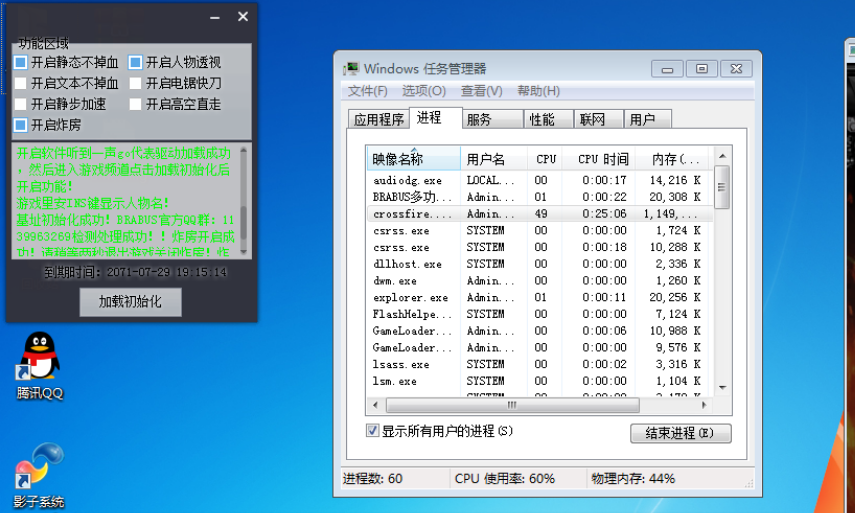Viewport: 855px width, 513px height.
Task: Open the 文件(F) menu
Action: click(368, 91)
